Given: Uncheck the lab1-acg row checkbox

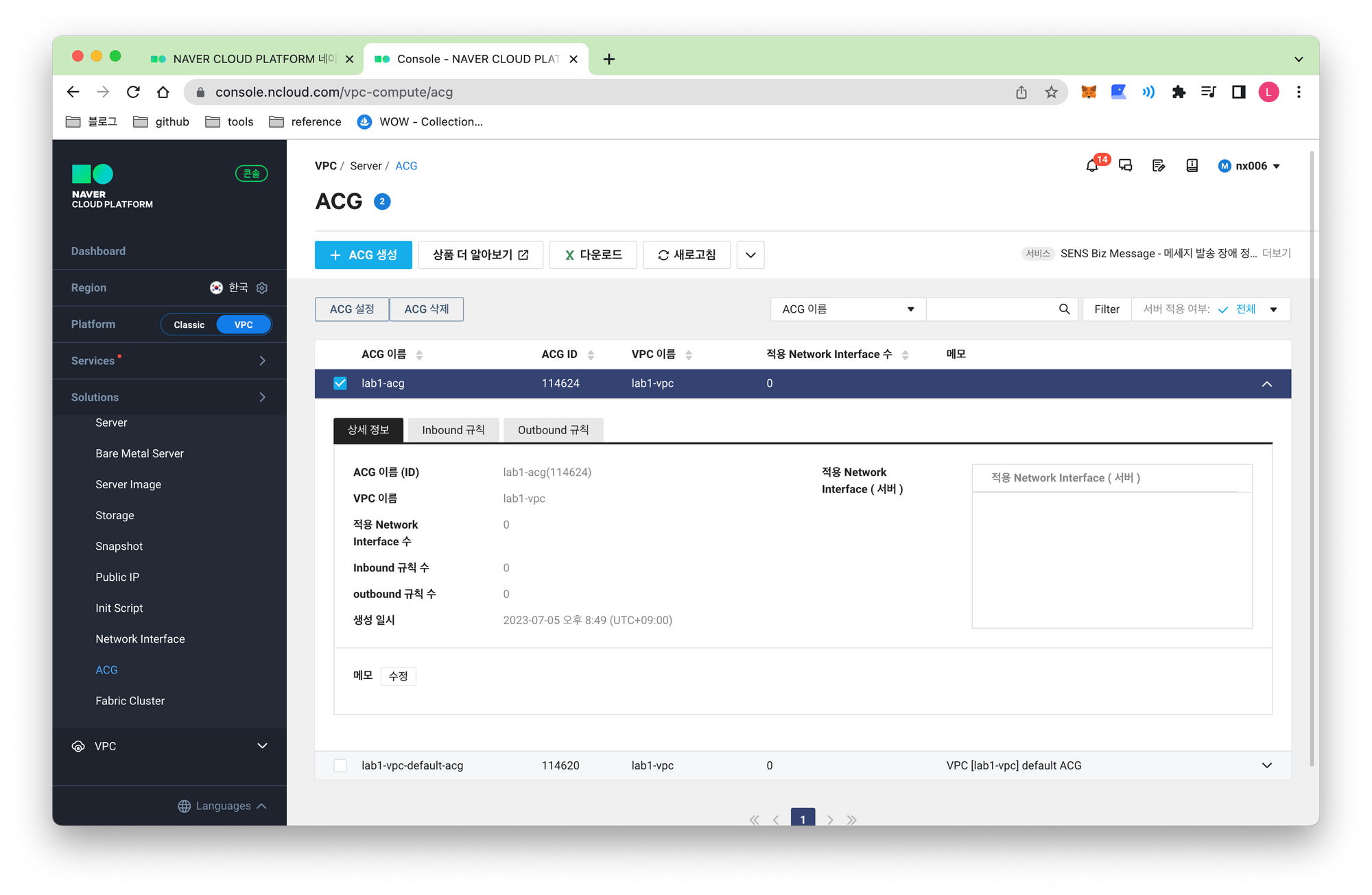Looking at the screenshot, I should click(x=340, y=383).
